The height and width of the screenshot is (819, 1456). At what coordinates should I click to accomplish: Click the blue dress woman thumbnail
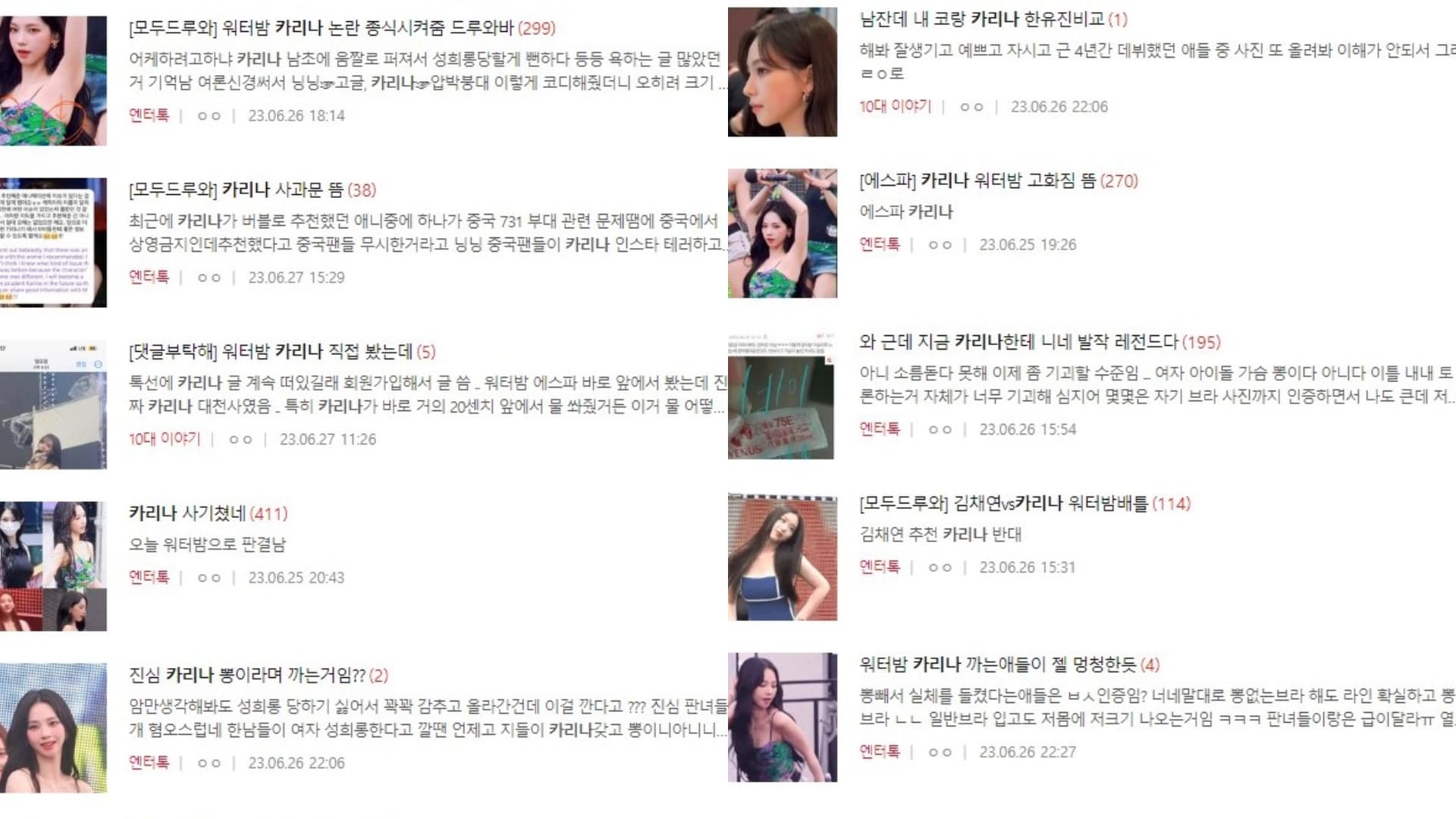[x=783, y=557]
